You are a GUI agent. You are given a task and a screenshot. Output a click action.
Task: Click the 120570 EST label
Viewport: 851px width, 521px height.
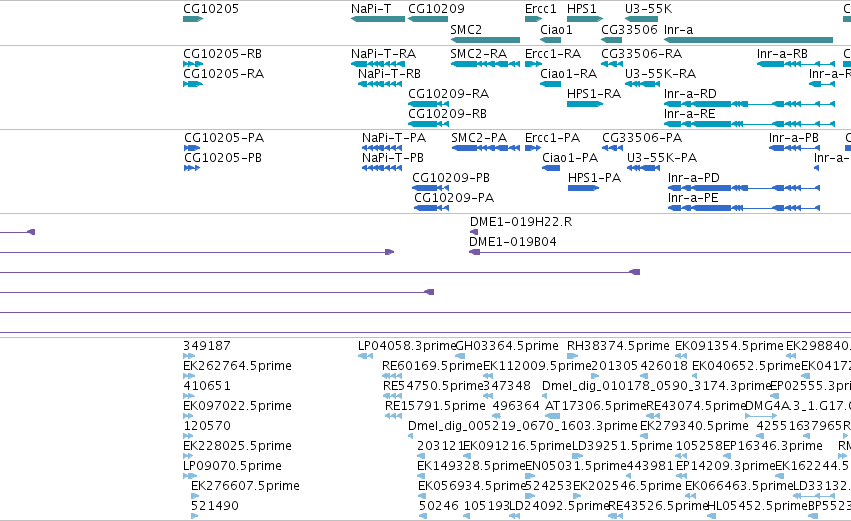pos(207,426)
